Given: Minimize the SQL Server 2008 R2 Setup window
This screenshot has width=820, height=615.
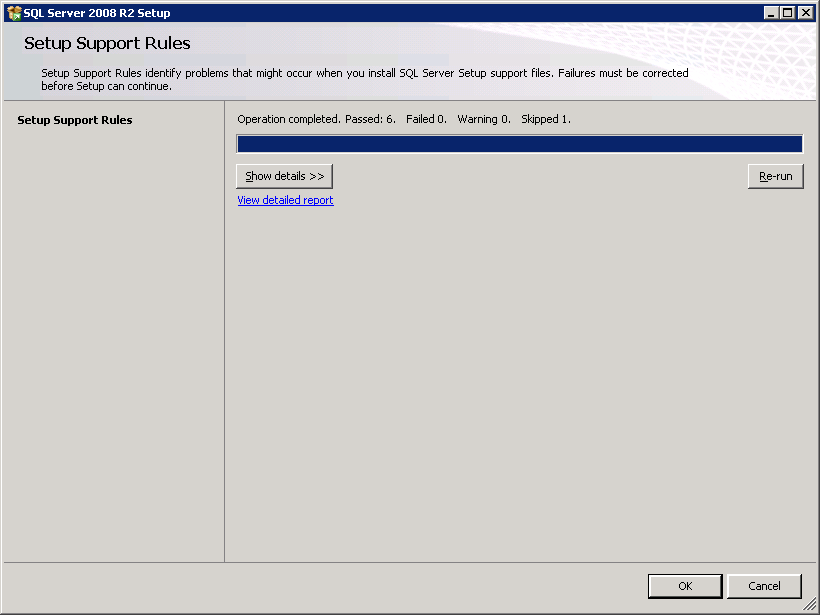Looking at the screenshot, I should point(771,13).
